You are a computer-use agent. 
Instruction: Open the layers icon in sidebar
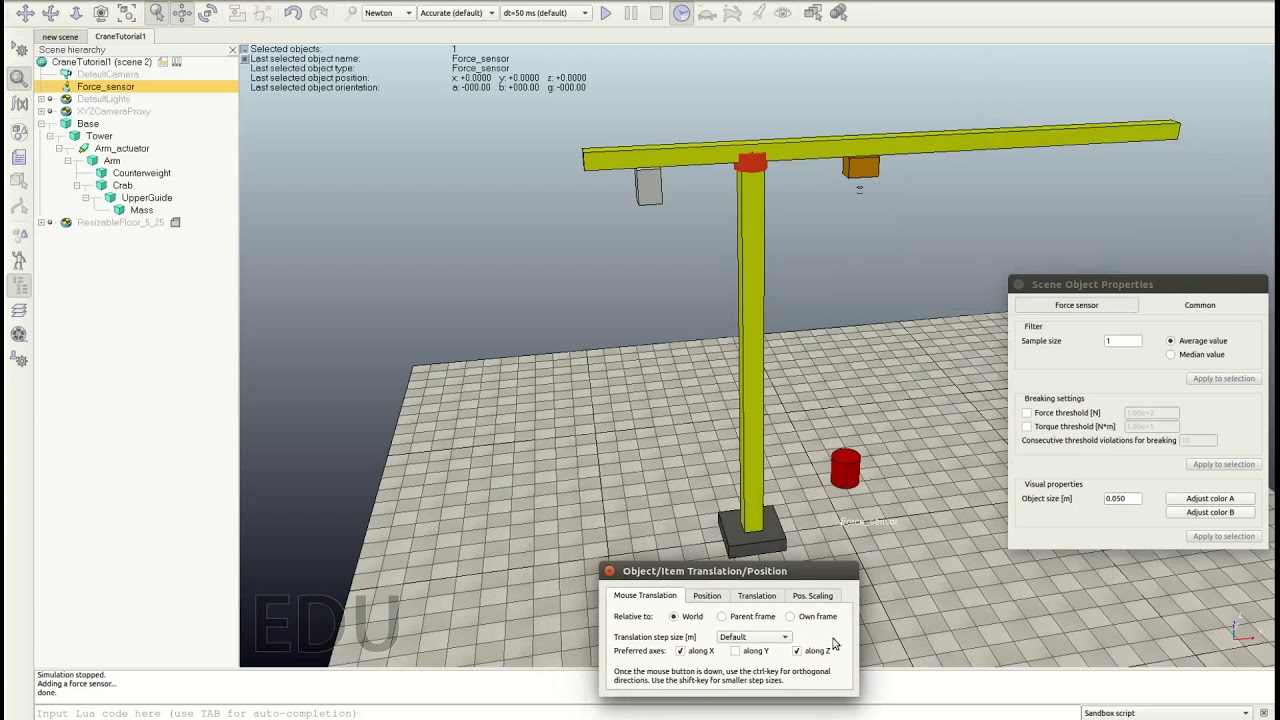coord(18,311)
